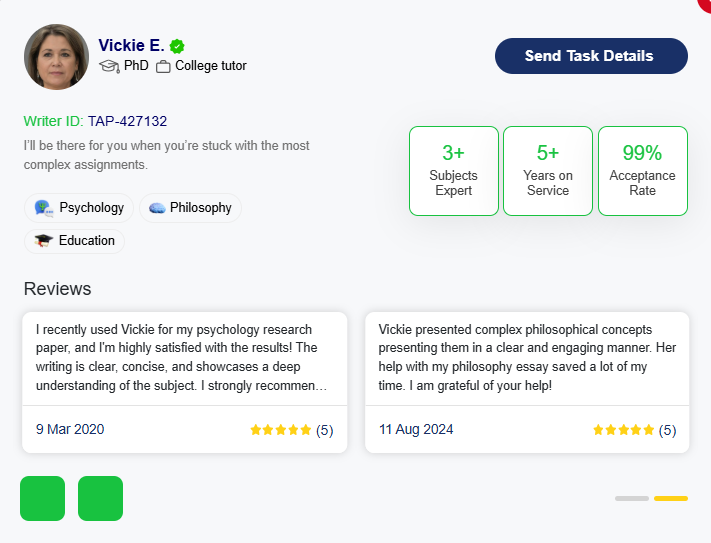Switch to the gray carousel page indicator
Screen dimensions: 711x543
632,499
